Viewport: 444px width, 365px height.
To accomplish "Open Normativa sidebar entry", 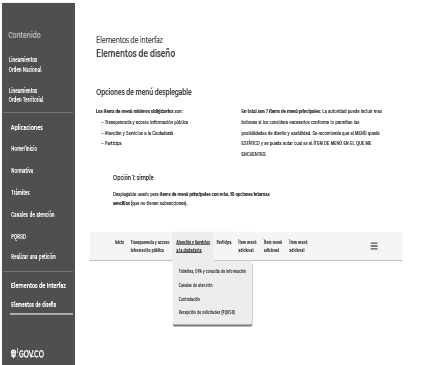I will [x=22, y=170].
